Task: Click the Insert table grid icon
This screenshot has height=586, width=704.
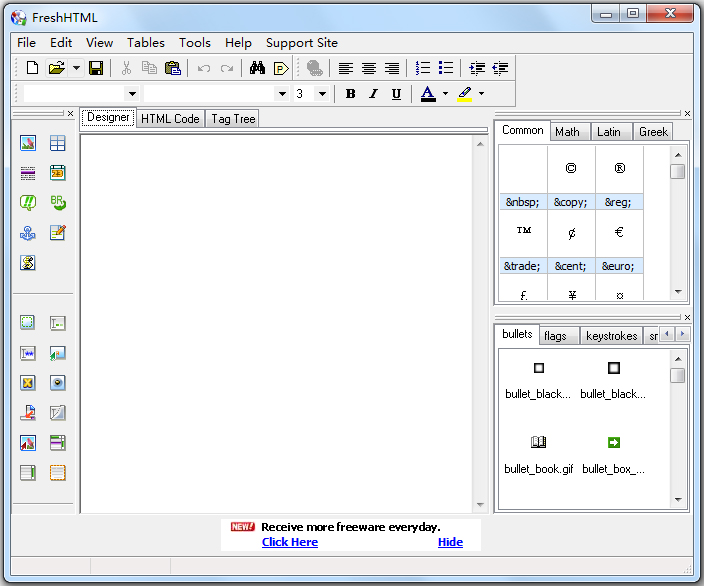Action: coord(58,143)
